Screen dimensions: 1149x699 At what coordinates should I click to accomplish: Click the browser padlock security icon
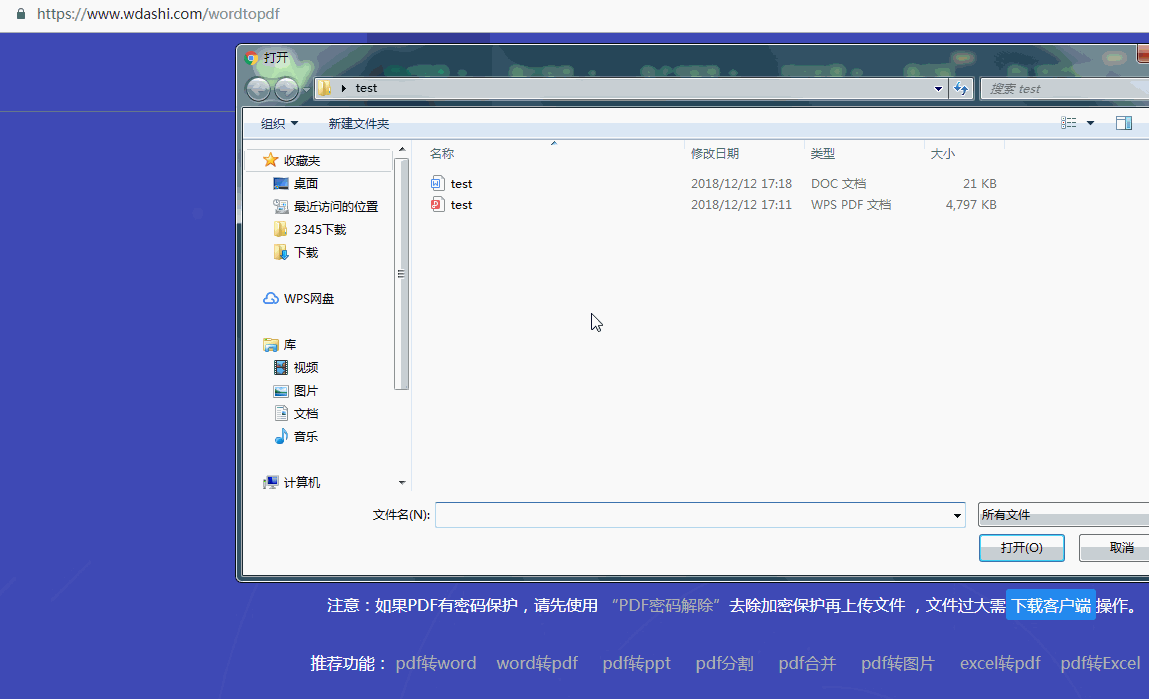coord(21,14)
